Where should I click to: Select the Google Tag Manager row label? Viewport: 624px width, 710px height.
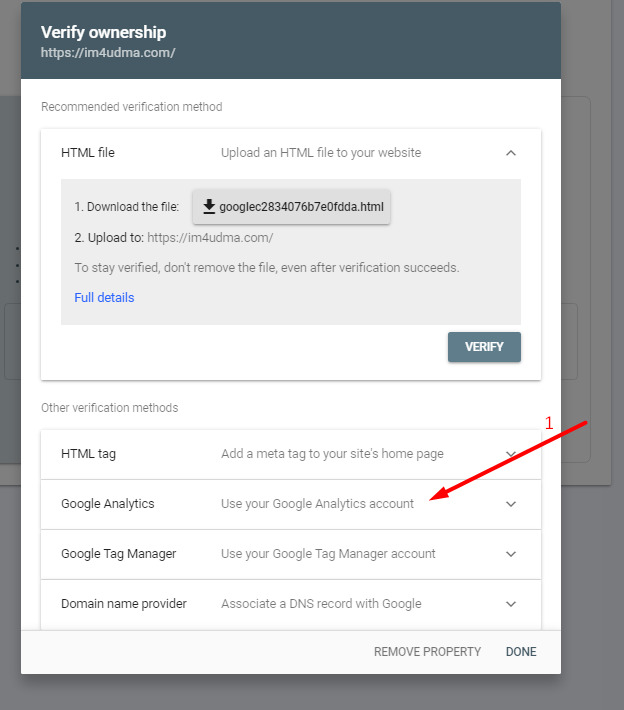(x=119, y=553)
